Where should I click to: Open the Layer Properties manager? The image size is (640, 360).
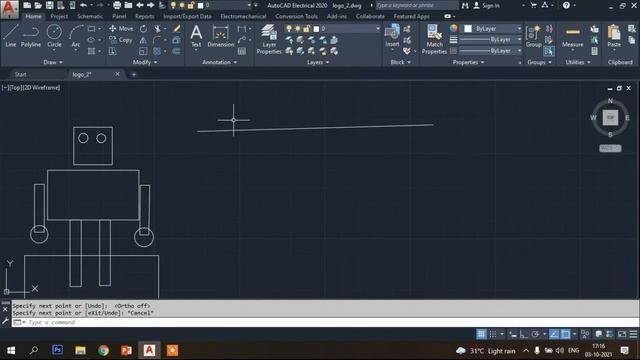[x=269, y=39]
